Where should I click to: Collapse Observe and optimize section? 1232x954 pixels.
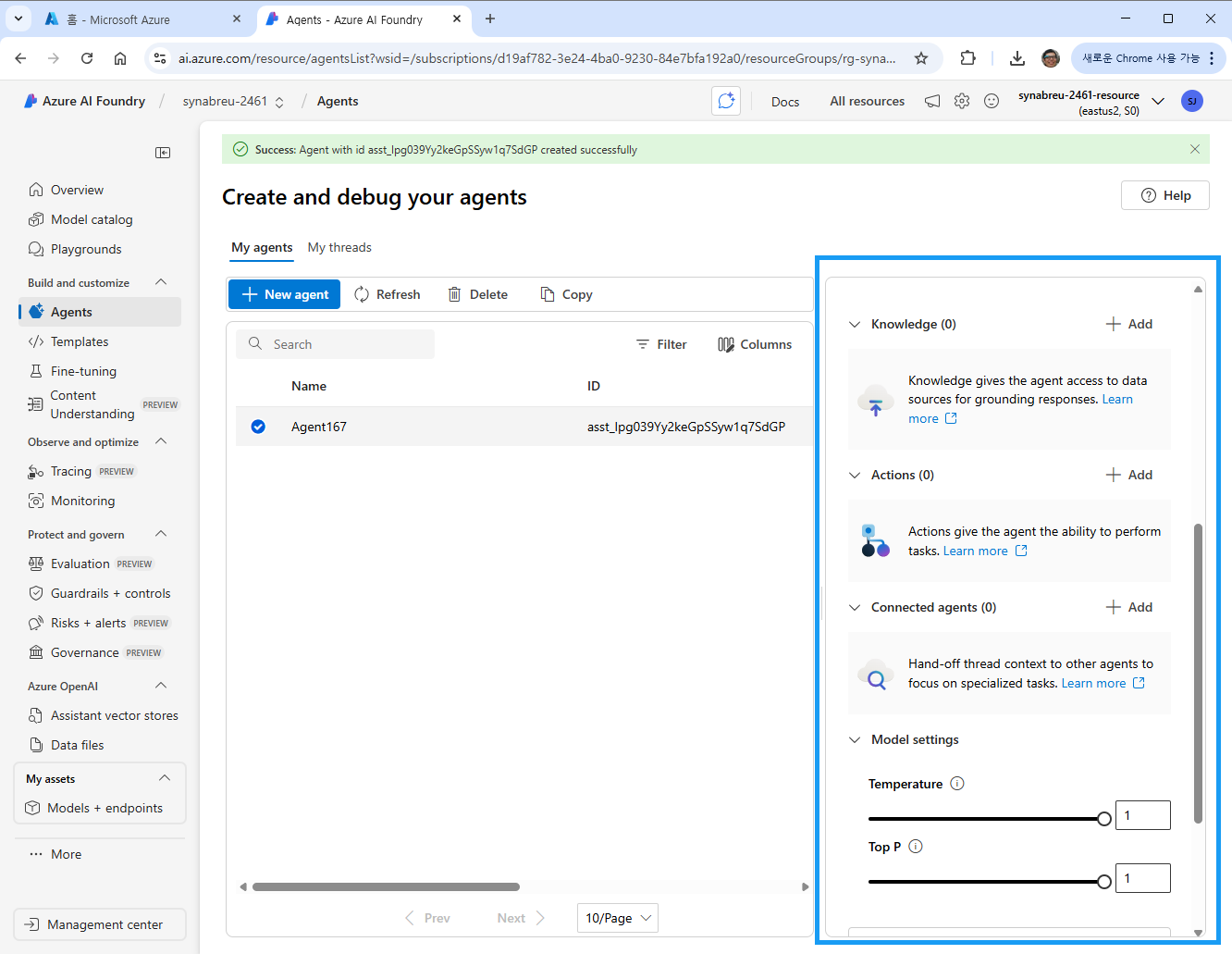pos(161,441)
